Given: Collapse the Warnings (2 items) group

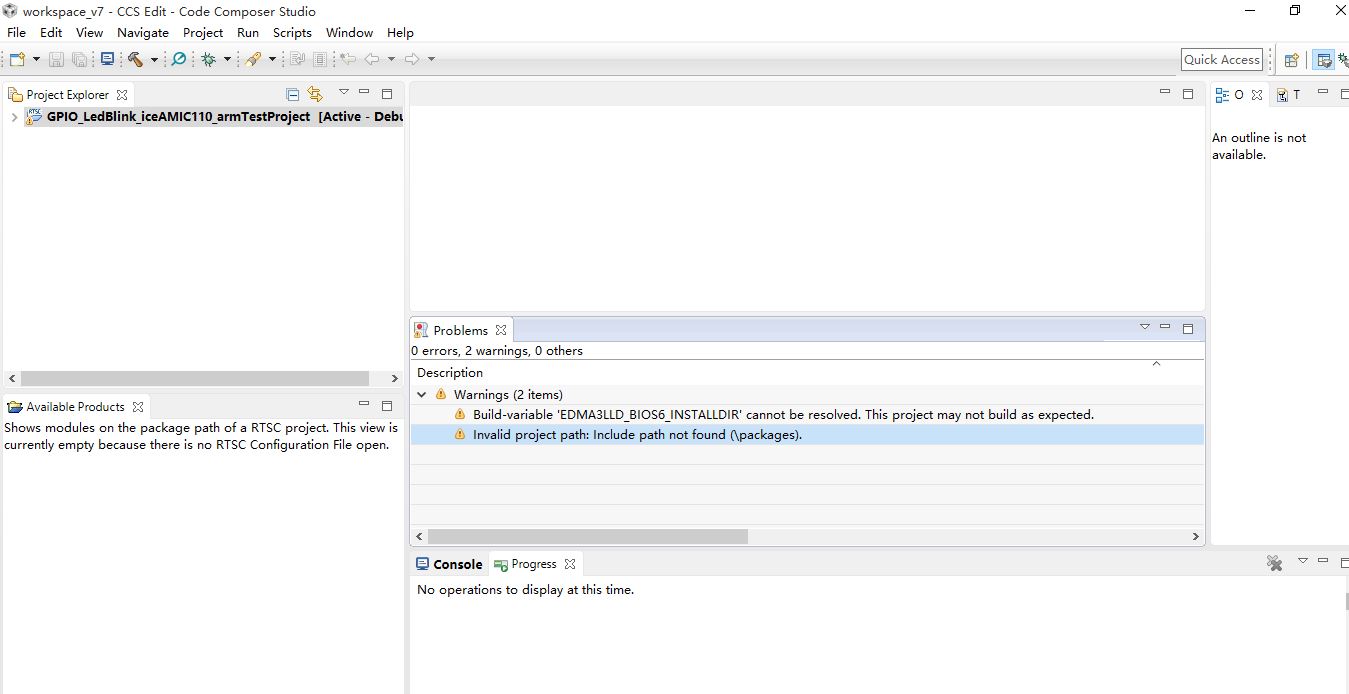Looking at the screenshot, I should 422,394.
